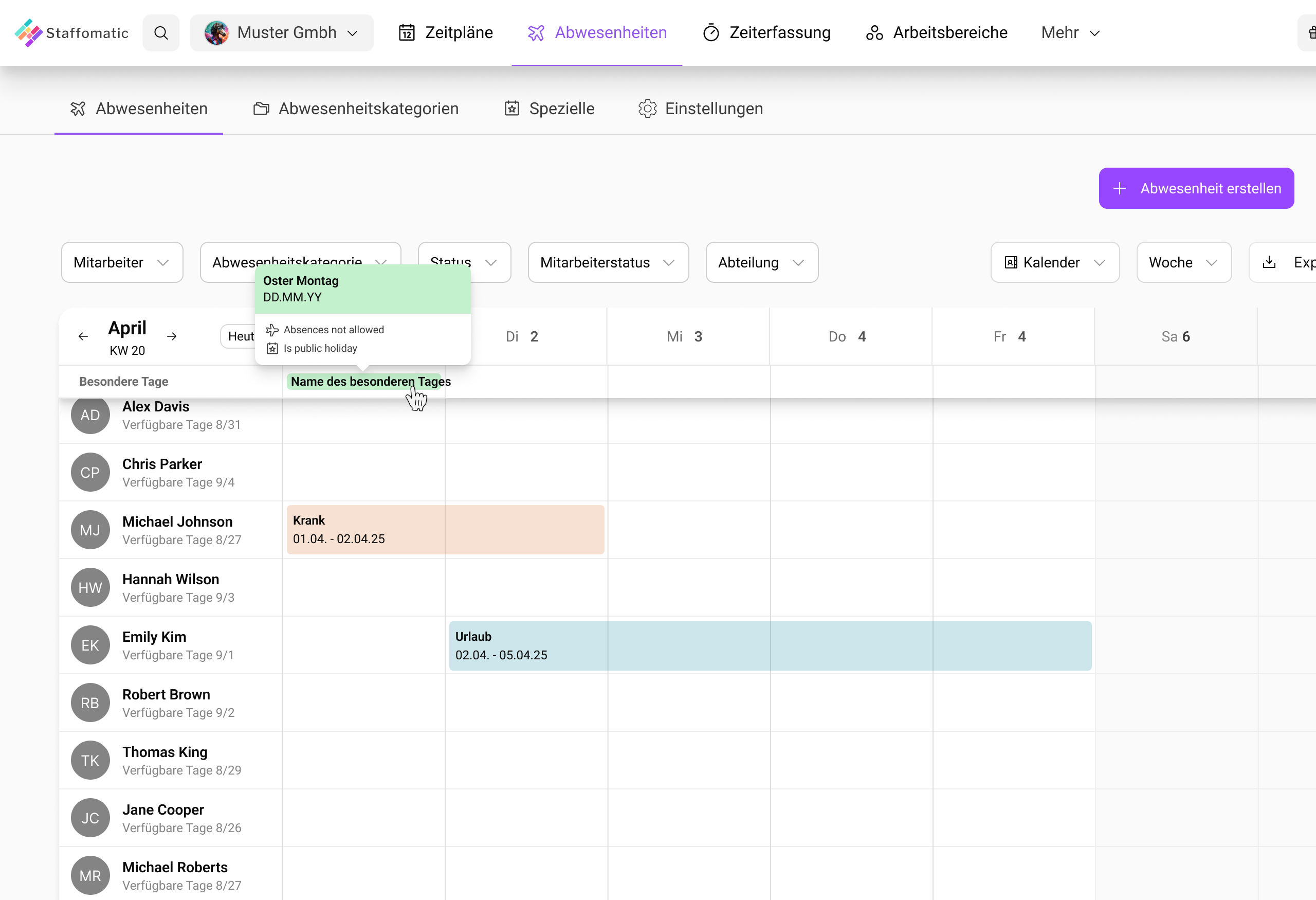Expand the Abteilung filter
This screenshot has width=1316, height=900.
[x=761, y=262]
